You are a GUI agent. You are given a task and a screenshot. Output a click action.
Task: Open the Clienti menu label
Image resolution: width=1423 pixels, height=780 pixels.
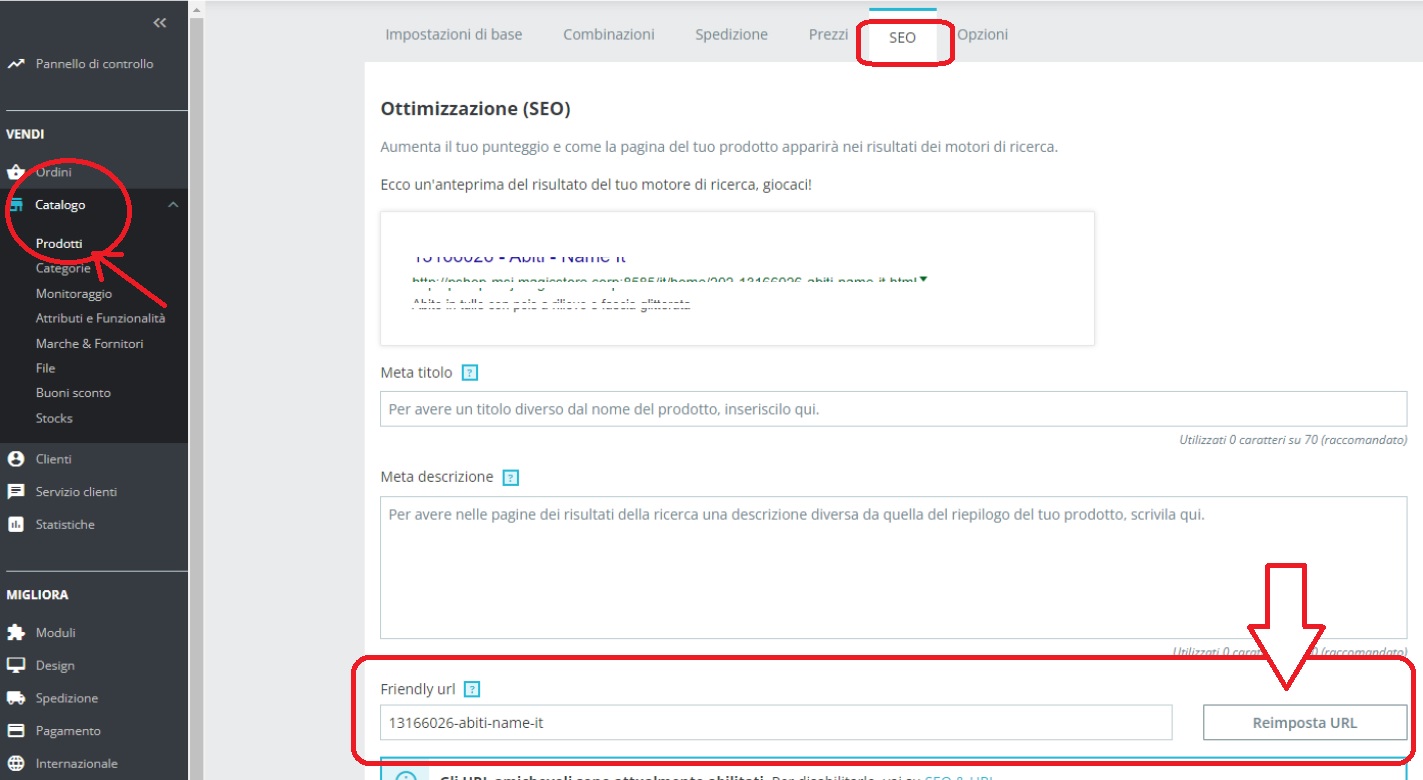54,459
